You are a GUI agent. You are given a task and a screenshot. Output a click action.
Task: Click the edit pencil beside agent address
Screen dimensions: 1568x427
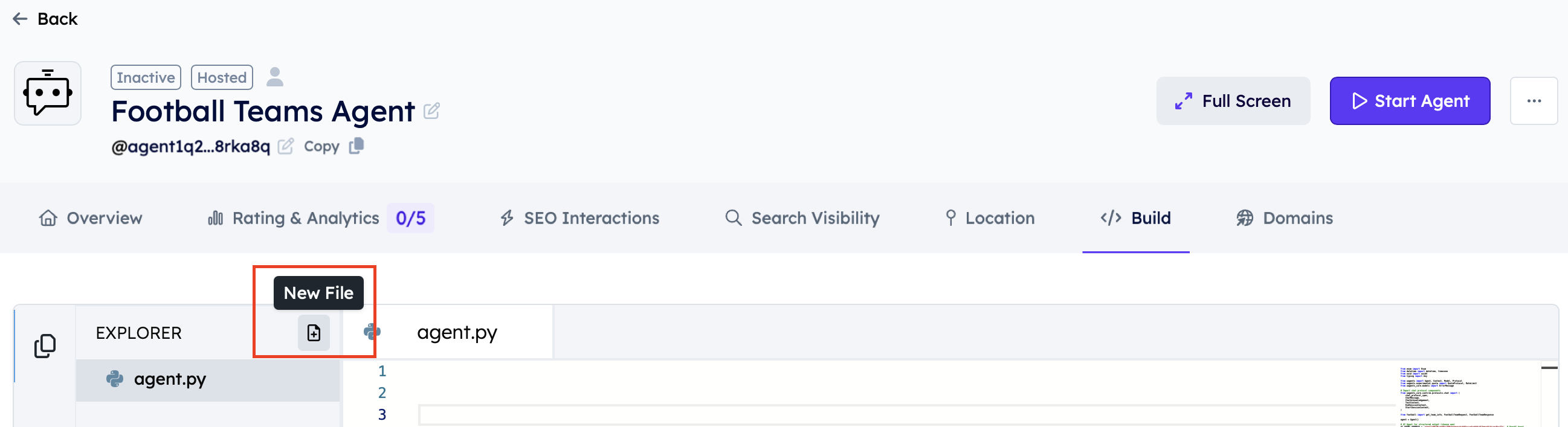click(285, 147)
